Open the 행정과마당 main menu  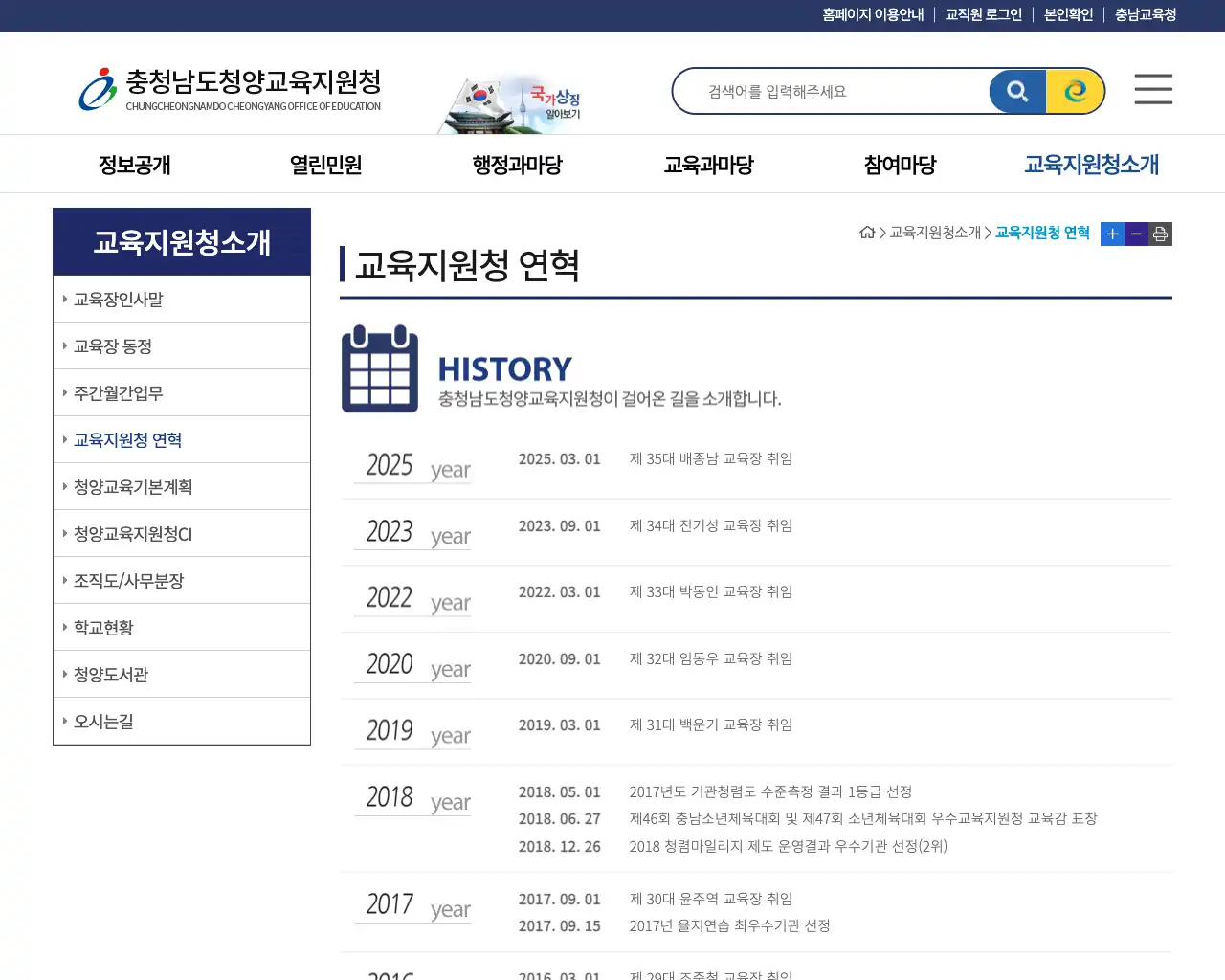click(517, 165)
